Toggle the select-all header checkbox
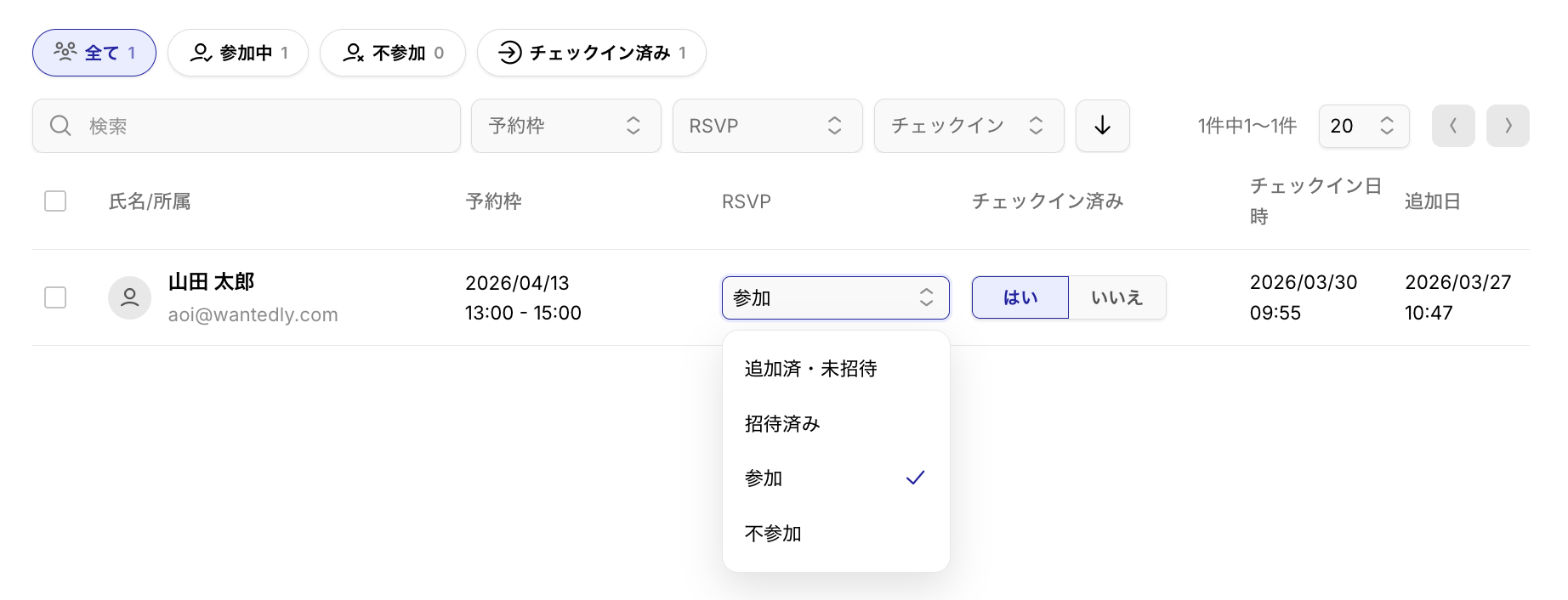Viewport: 1568px width, 600px height. coord(55,201)
